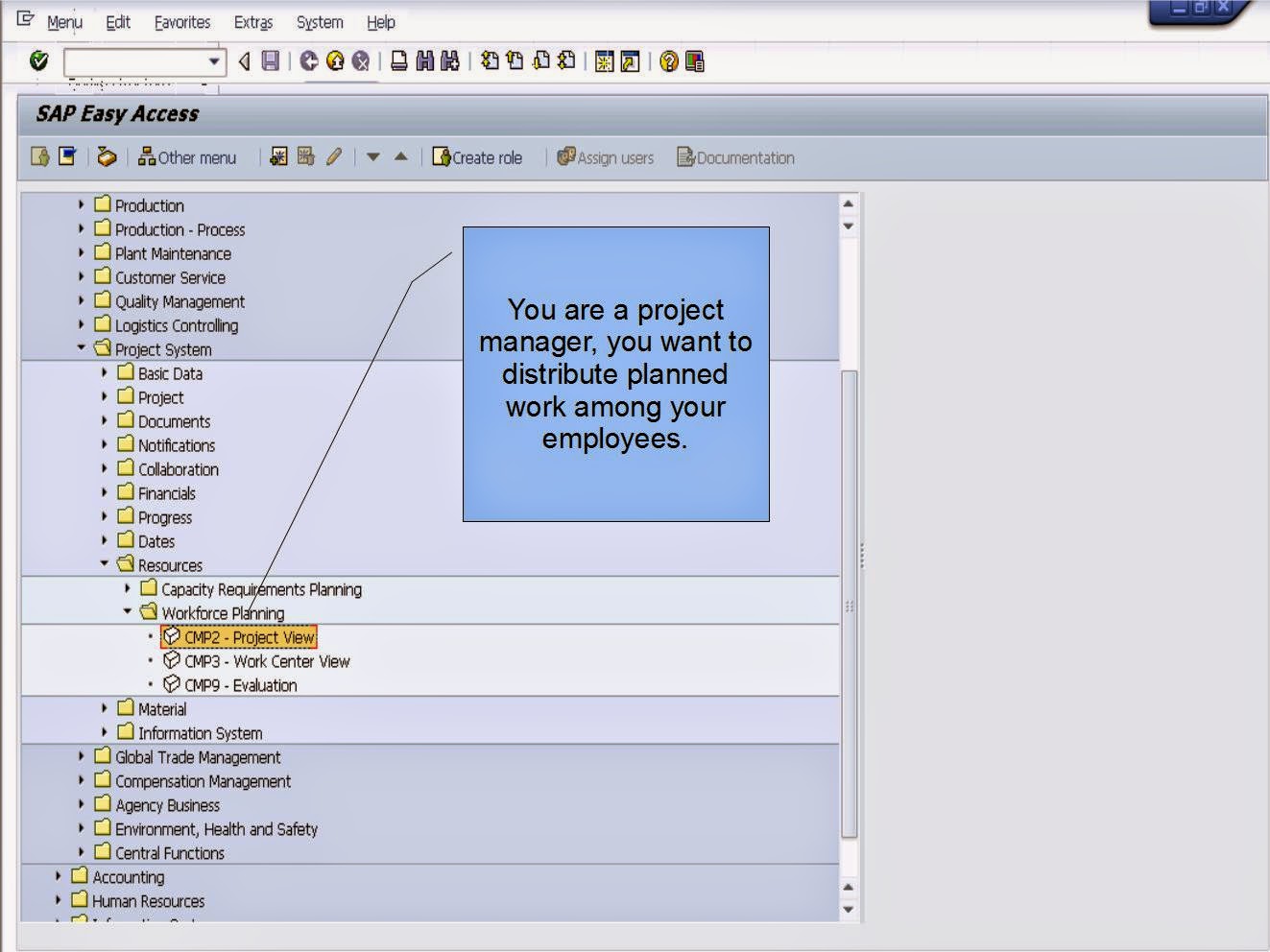Click the Back navigation arrow icon

[309, 61]
